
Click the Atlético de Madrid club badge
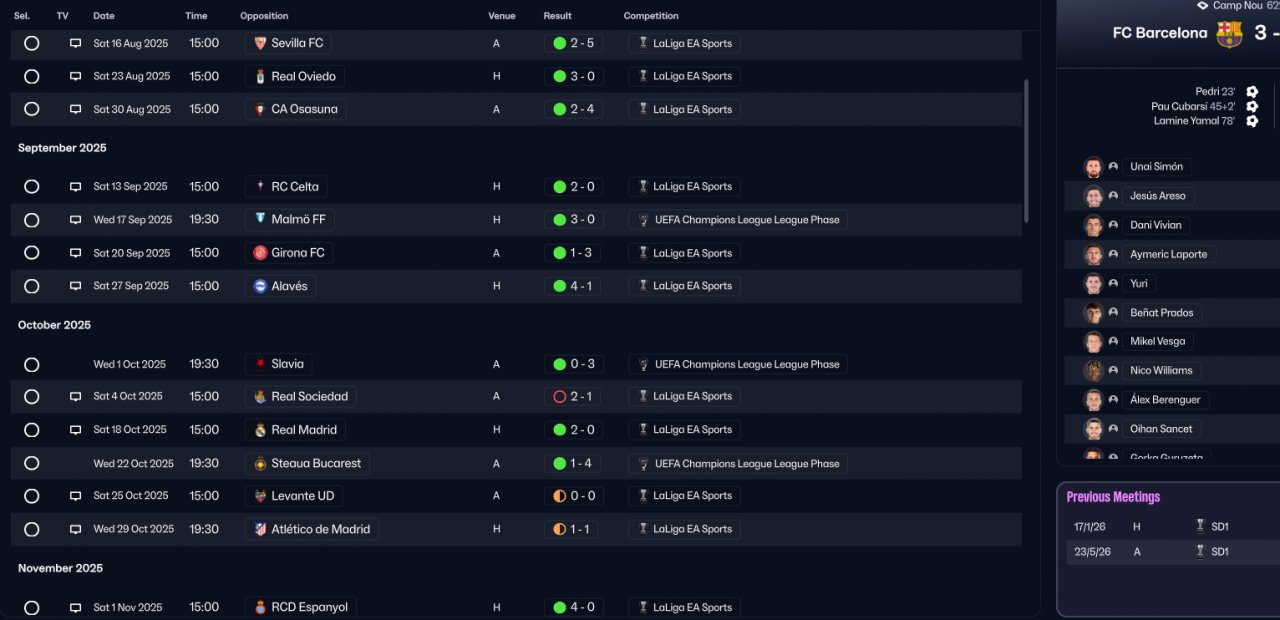pyautogui.click(x=260, y=530)
